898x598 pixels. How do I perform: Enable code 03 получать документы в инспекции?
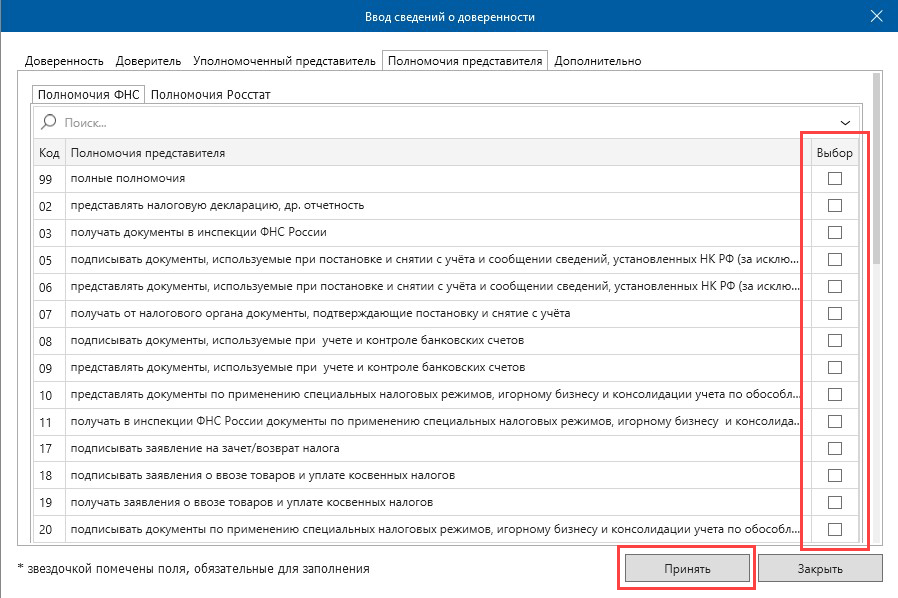834,233
